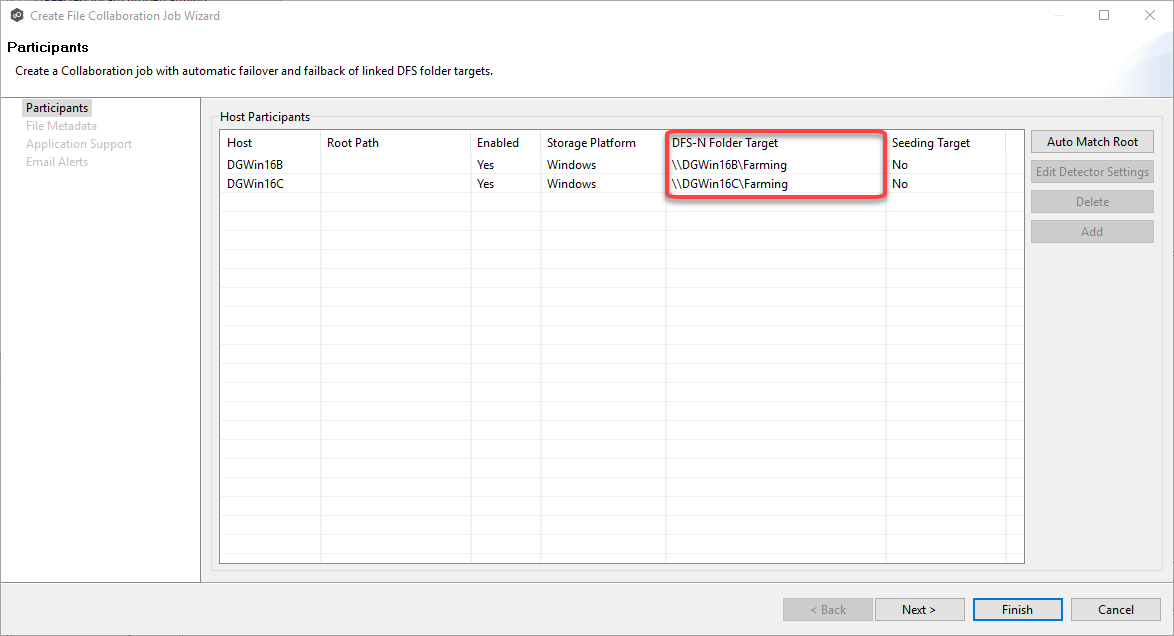Click the wizard application icon in title bar

click(x=14, y=15)
